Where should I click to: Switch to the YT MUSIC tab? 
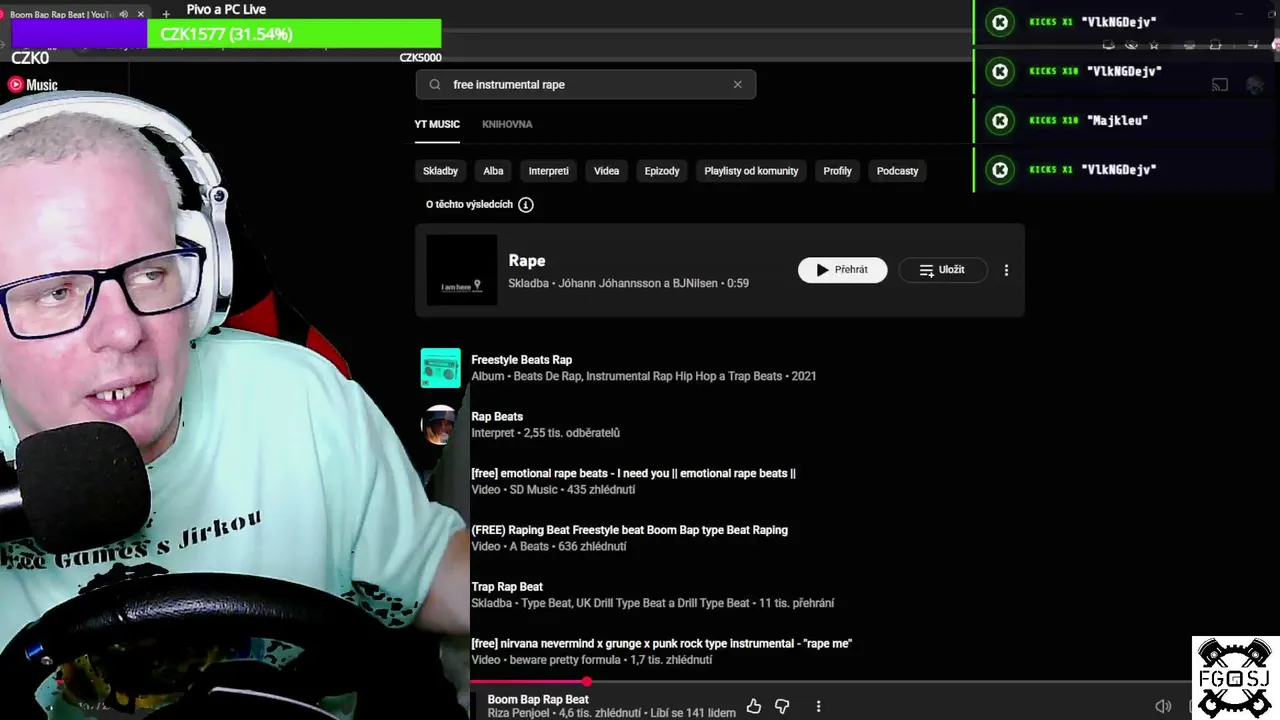click(437, 124)
